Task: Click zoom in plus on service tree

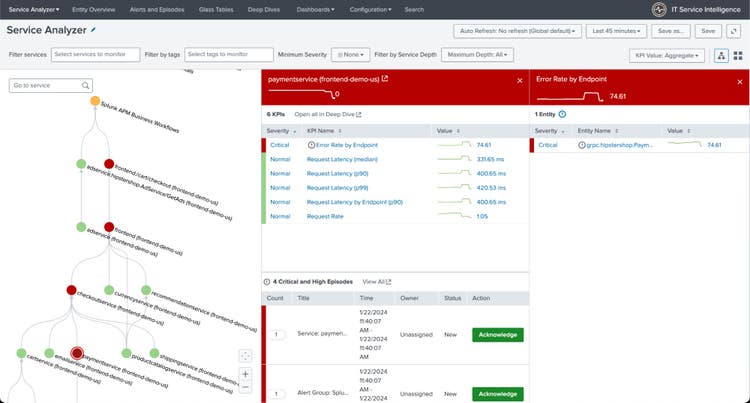Action: (246, 374)
